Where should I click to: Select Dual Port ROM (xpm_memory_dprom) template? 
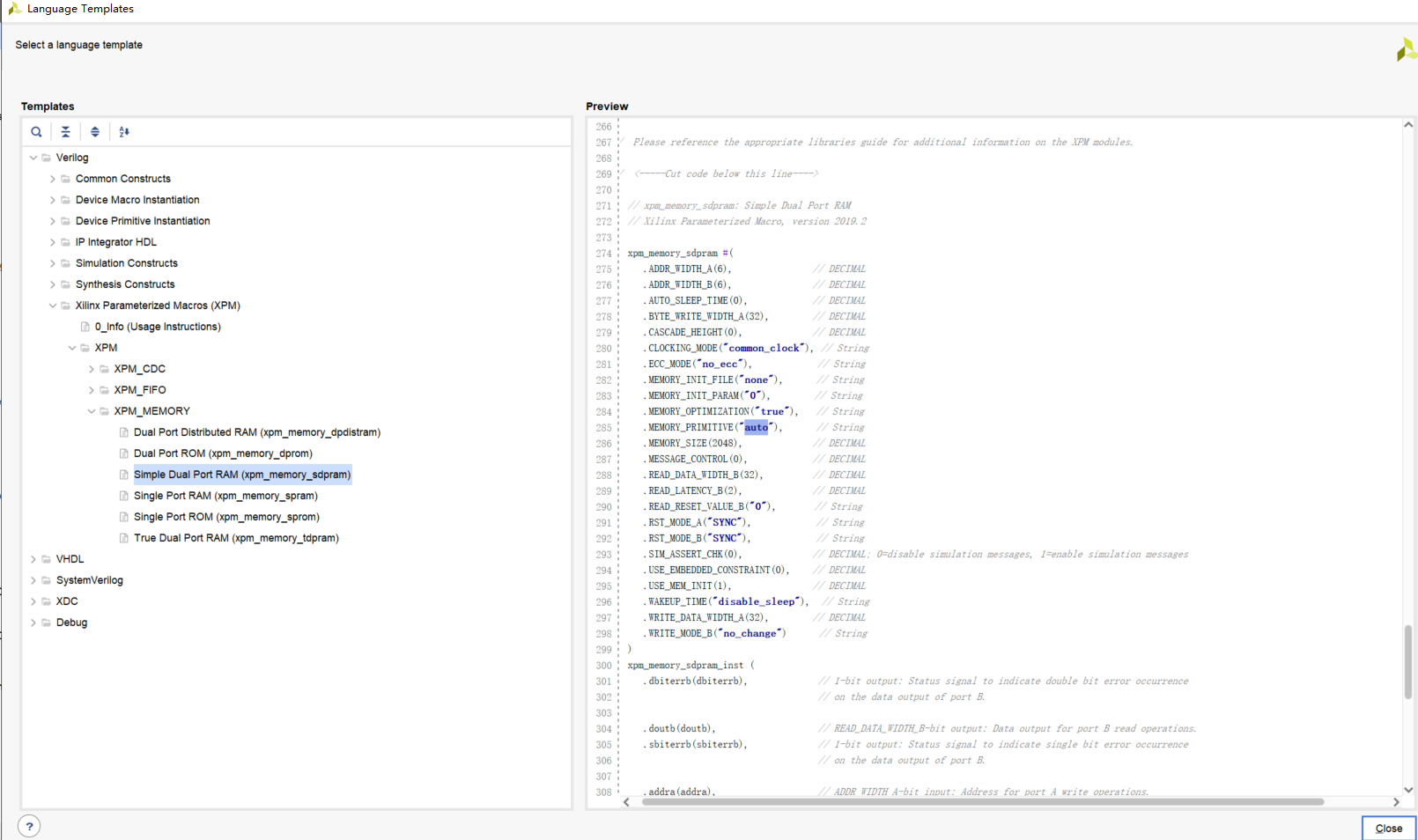pos(223,453)
